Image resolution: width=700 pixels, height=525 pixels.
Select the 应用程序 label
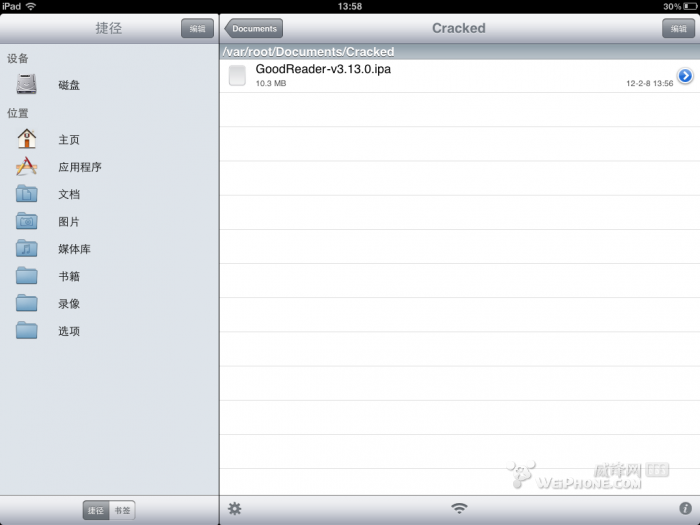click(x=80, y=167)
